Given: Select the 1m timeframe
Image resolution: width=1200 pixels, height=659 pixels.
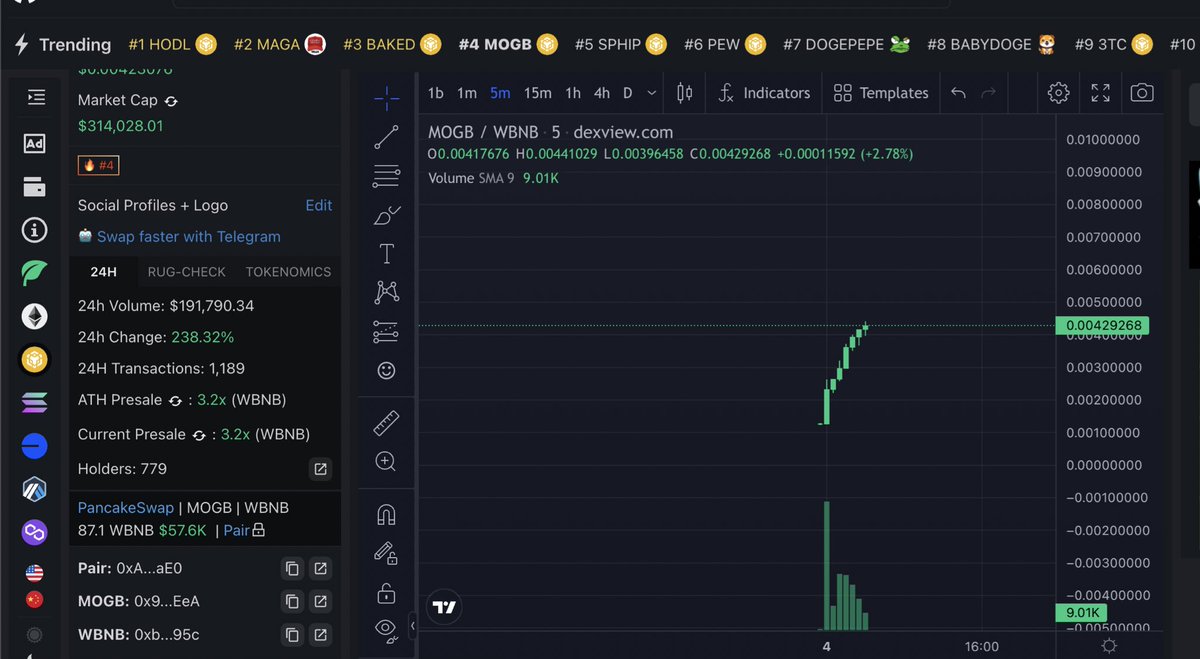Looking at the screenshot, I should click(467, 93).
